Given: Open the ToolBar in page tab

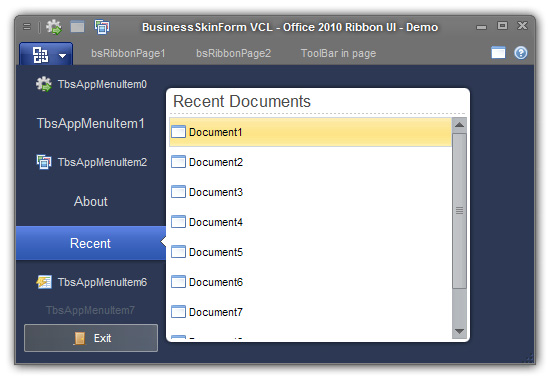Looking at the screenshot, I should tap(338, 53).
